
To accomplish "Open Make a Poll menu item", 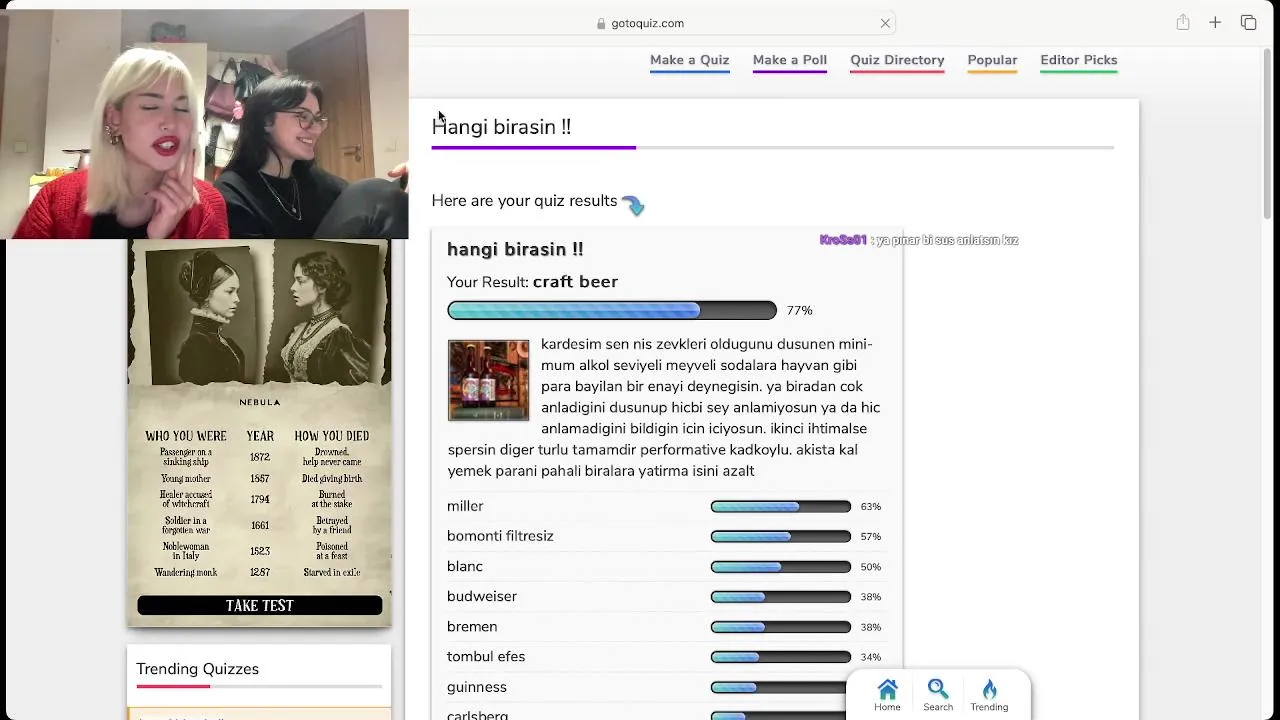I will coord(790,60).
